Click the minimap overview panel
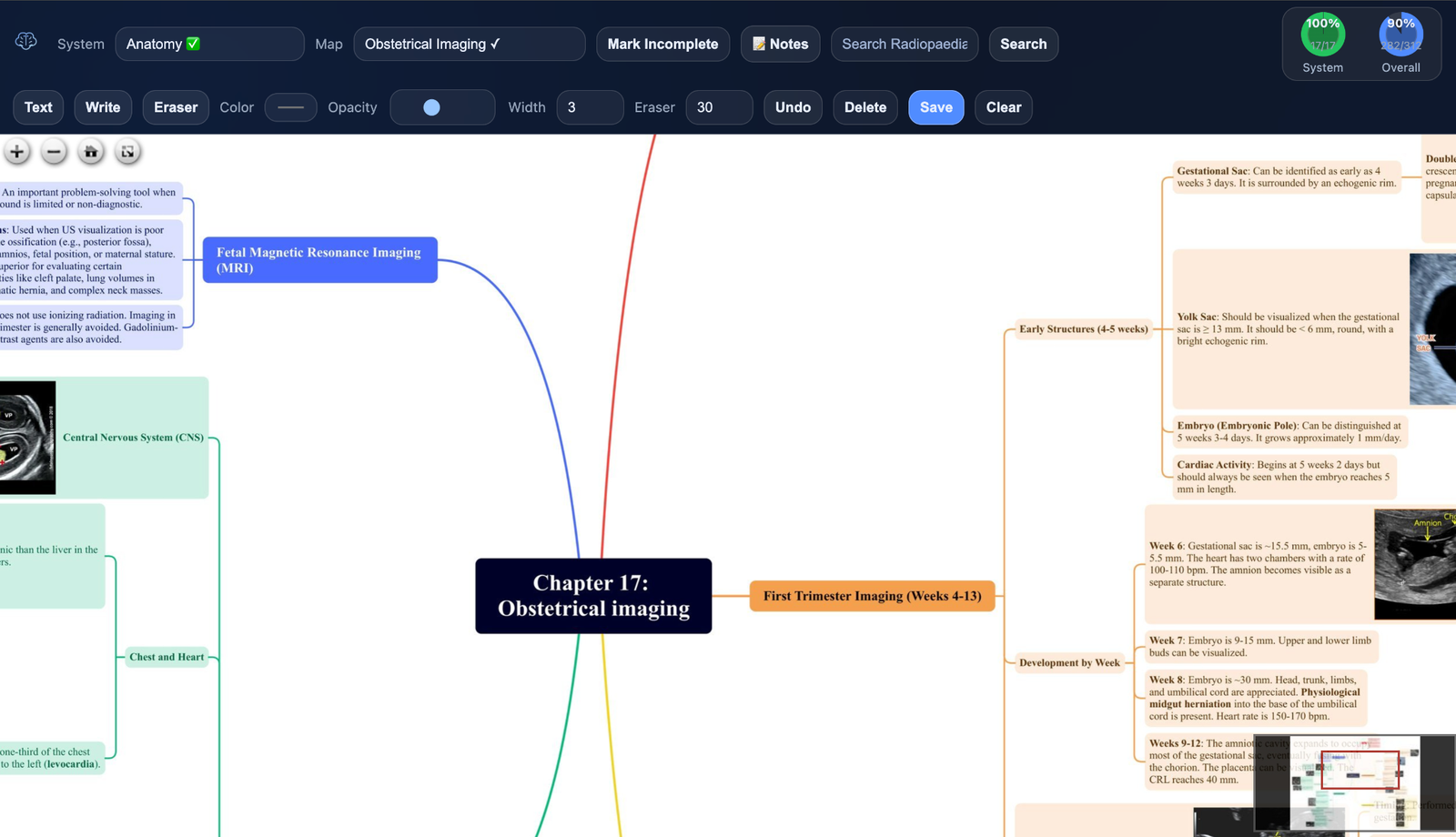Viewport: 1456px width, 837px height. (x=1354, y=783)
